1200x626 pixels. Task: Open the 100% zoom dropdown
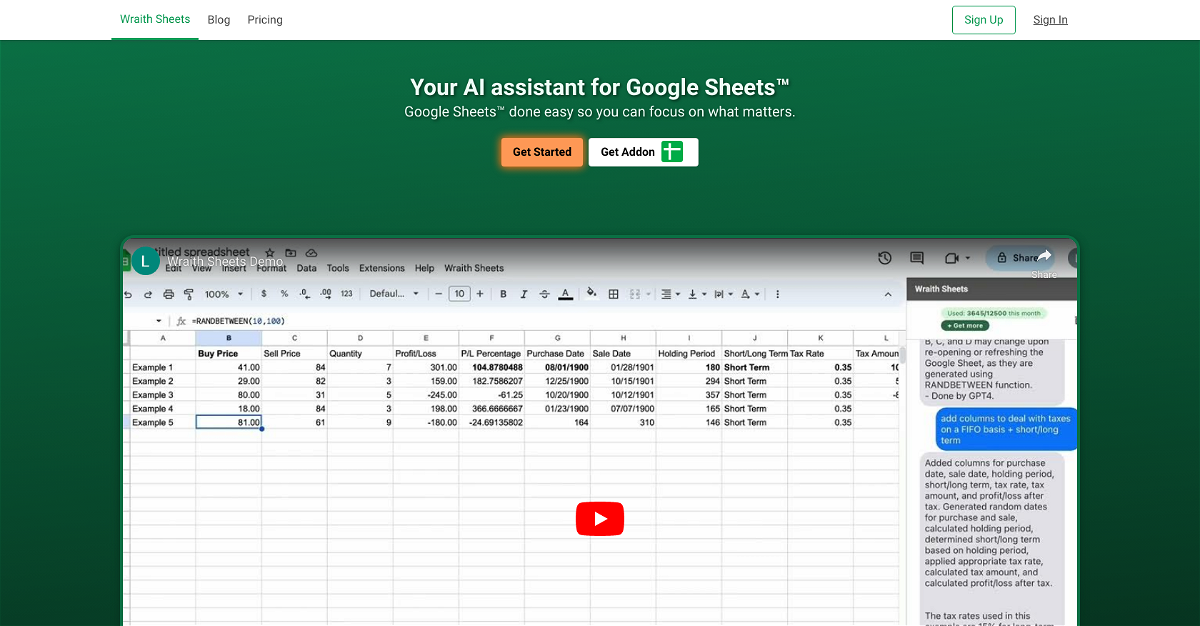[x=224, y=294]
